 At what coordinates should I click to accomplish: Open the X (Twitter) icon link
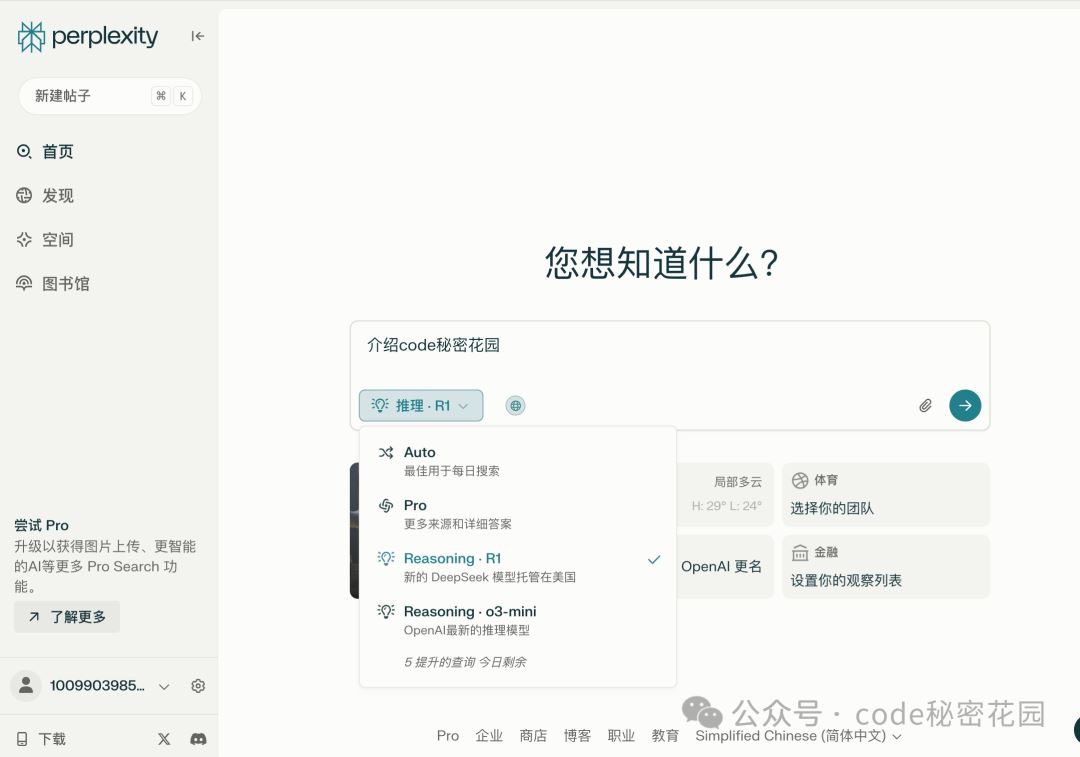[164, 739]
